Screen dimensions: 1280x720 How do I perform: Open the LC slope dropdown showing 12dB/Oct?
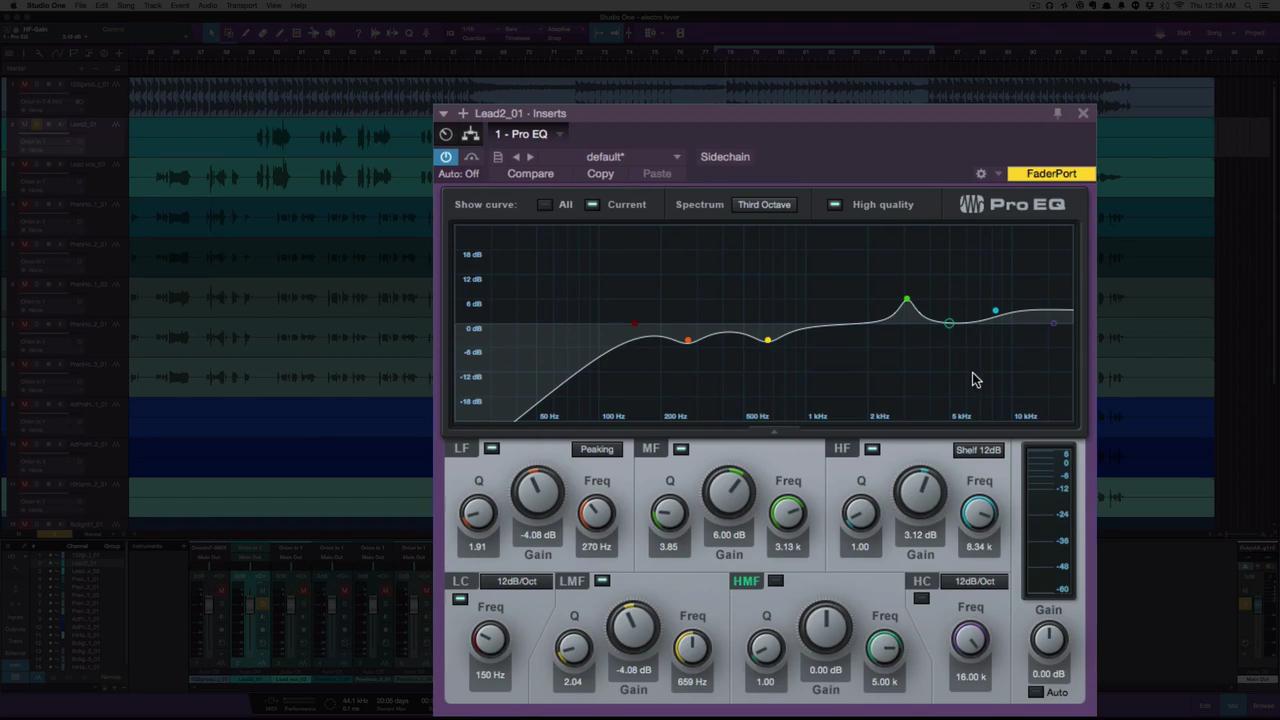click(516, 580)
